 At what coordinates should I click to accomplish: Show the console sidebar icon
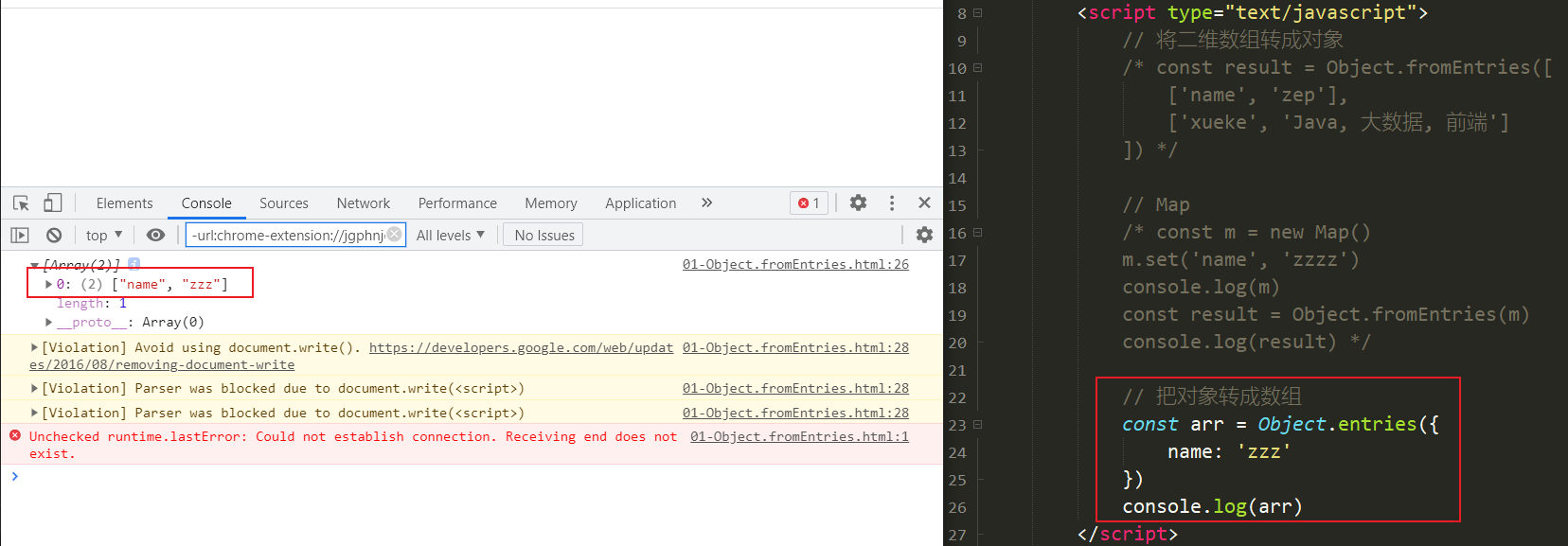(20, 235)
